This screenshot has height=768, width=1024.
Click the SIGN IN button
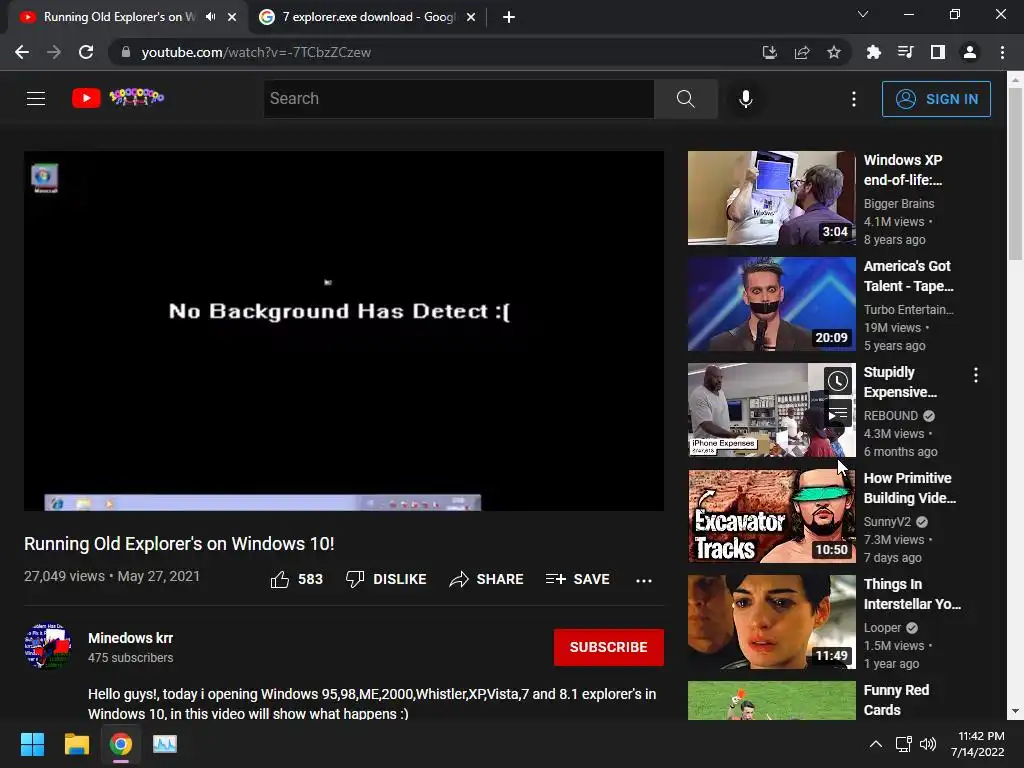[x=936, y=99]
